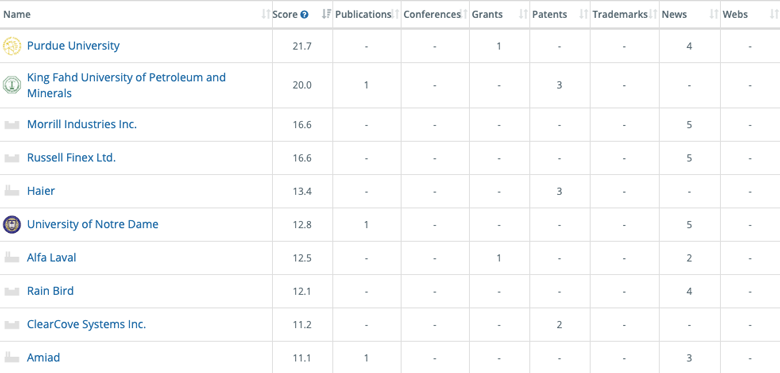Sort by Grants column arrows

[523, 15]
